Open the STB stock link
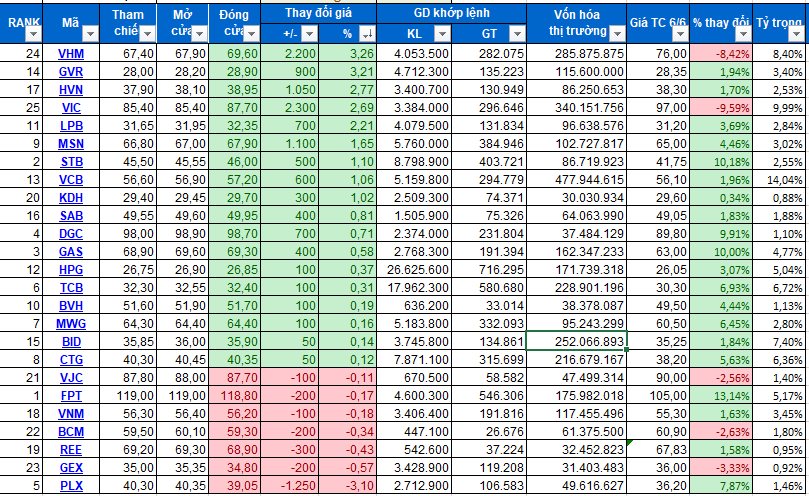This screenshot has height=496, width=809. coord(71,162)
